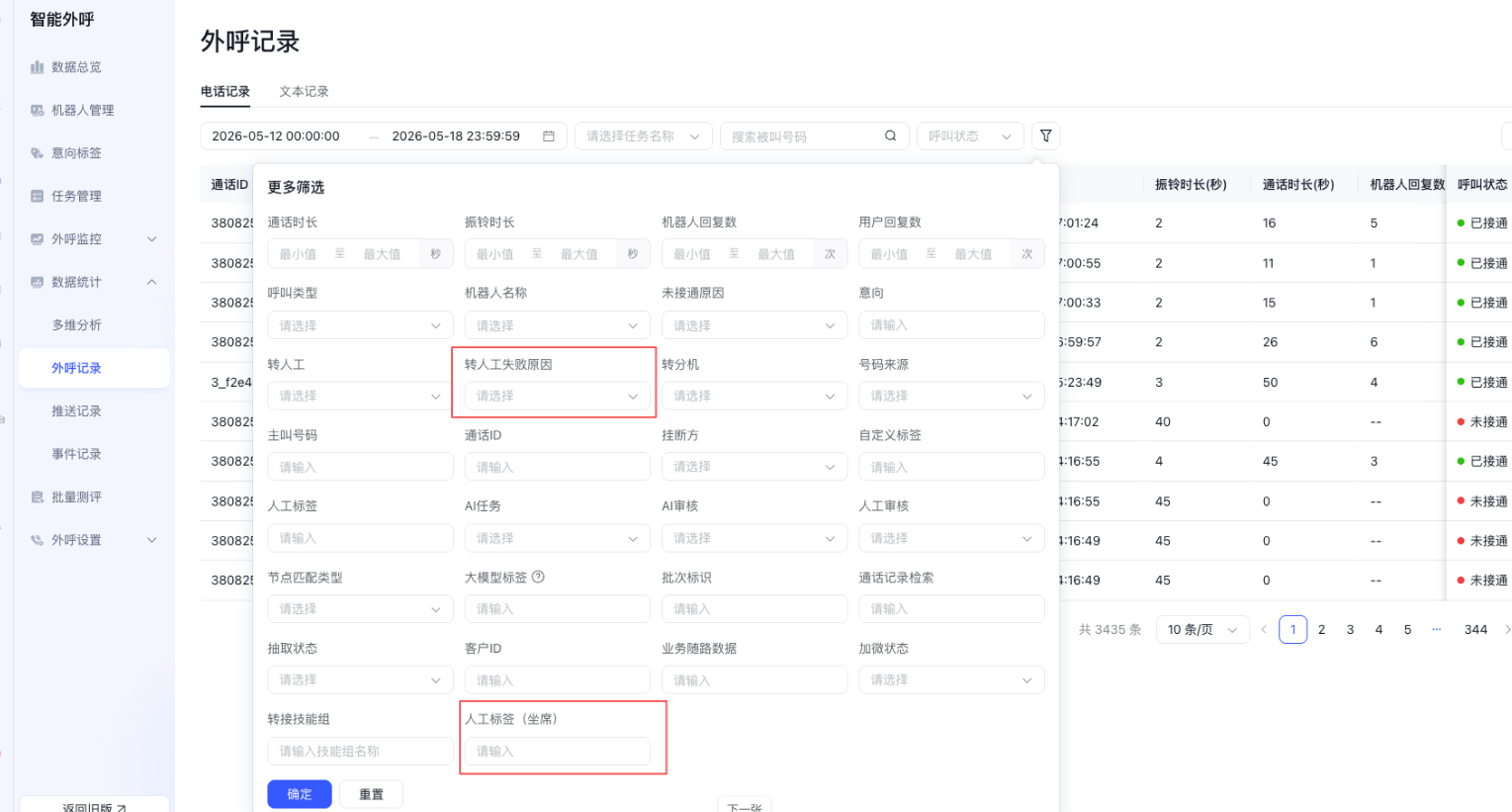Open the AI审核 dropdown

point(755,538)
